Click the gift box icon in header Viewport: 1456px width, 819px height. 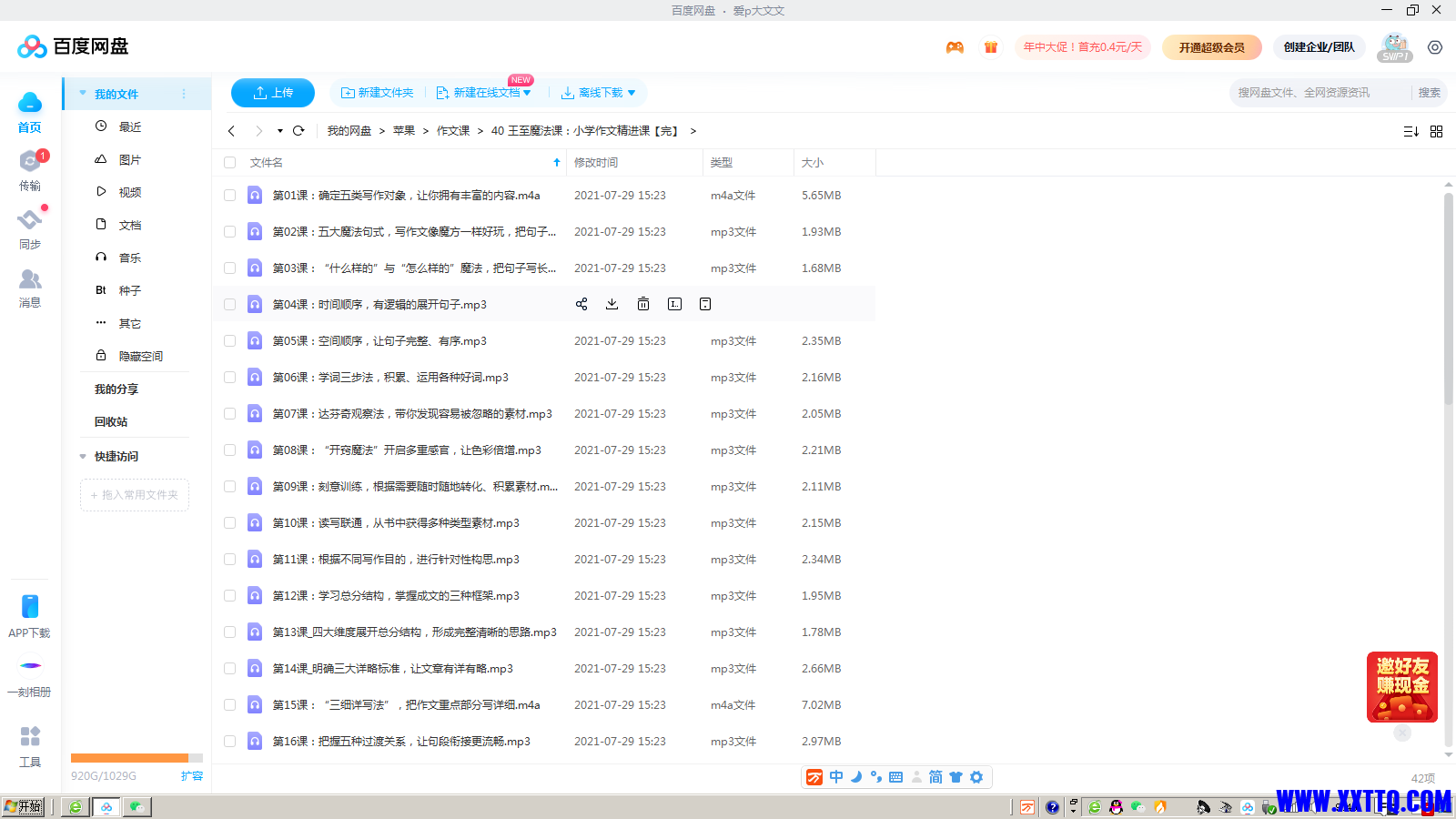coord(991,47)
